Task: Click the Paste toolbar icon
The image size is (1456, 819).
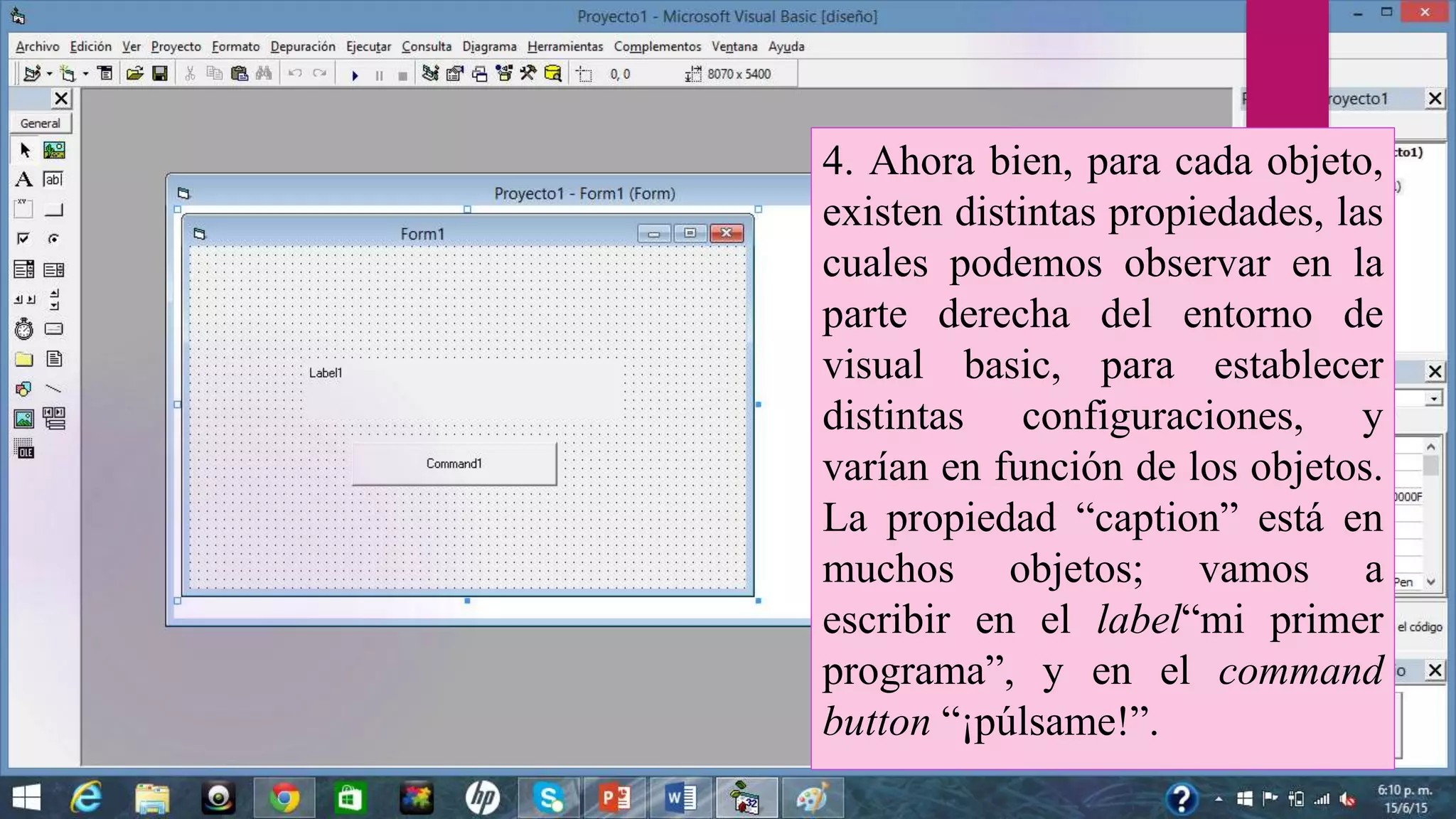Action: 240,73
